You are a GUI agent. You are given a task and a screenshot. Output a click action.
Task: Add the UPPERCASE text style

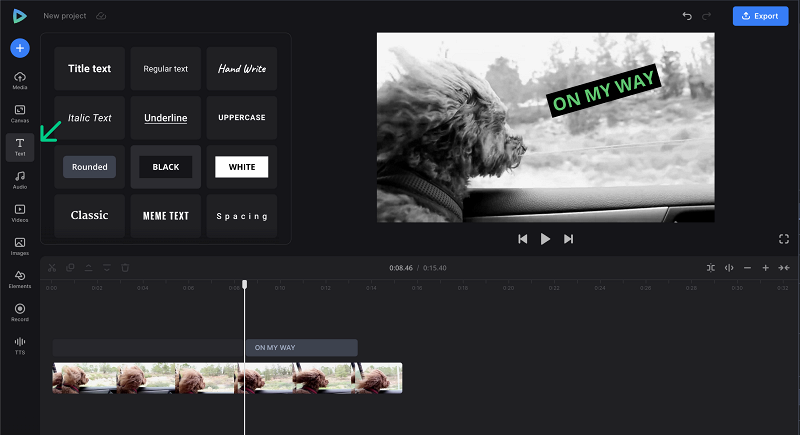click(242, 118)
